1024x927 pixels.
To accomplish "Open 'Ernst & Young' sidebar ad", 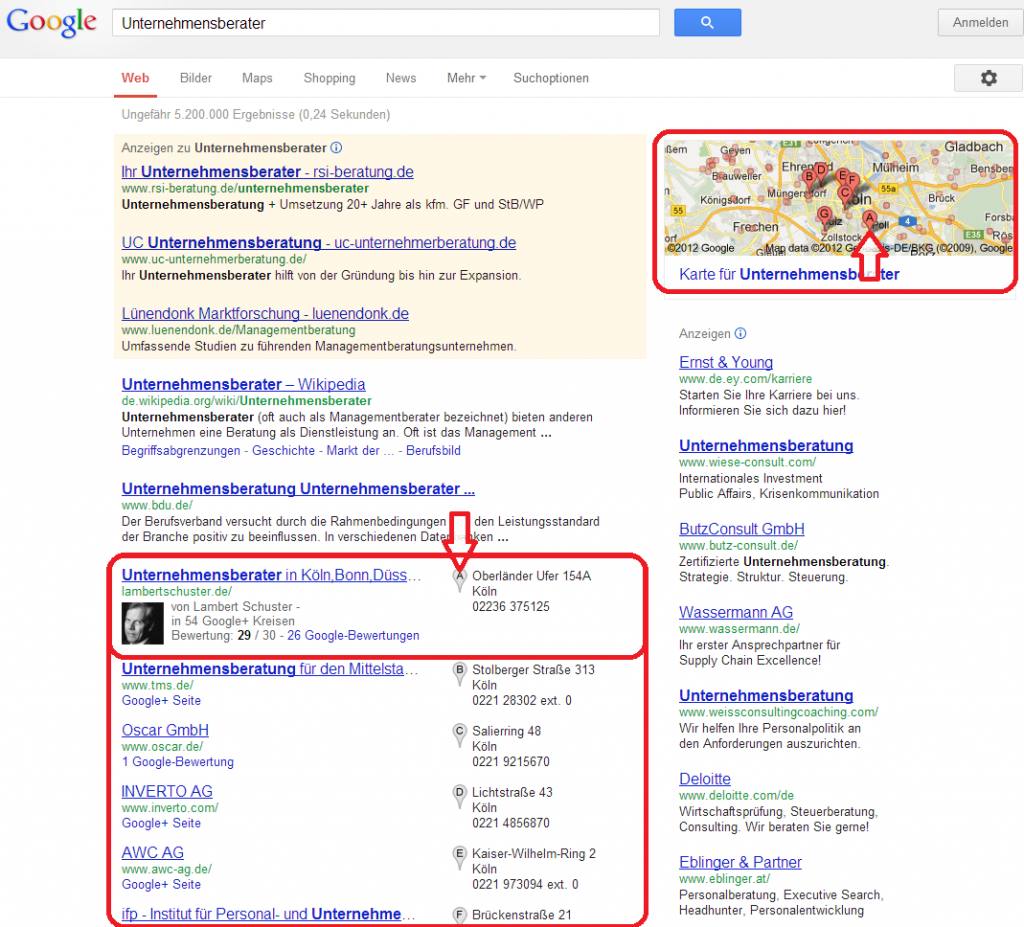I will coord(726,363).
